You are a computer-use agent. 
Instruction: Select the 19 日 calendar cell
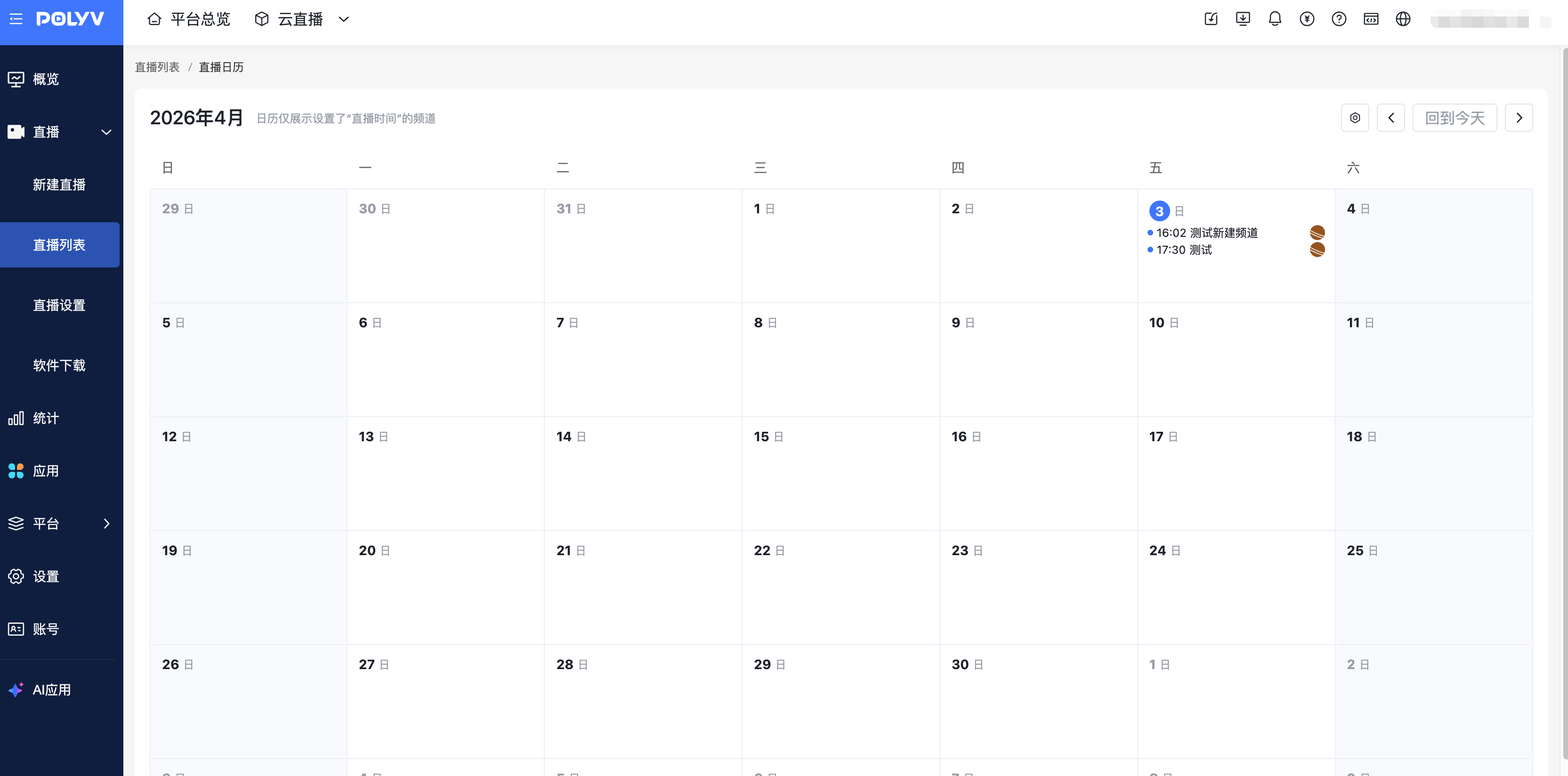[x=248, y=587]
